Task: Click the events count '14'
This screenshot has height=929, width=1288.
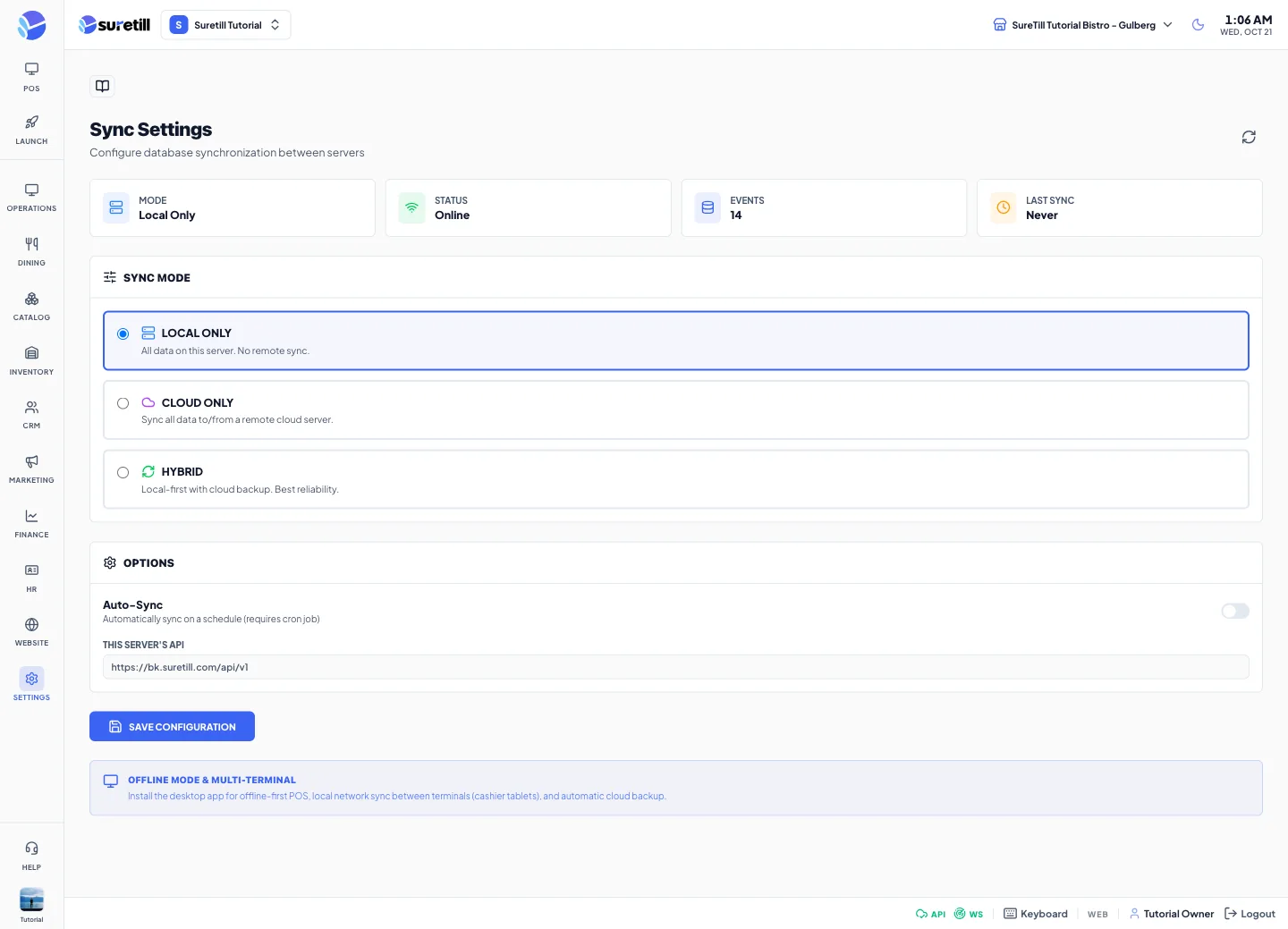Action: (x=736, y=215)
